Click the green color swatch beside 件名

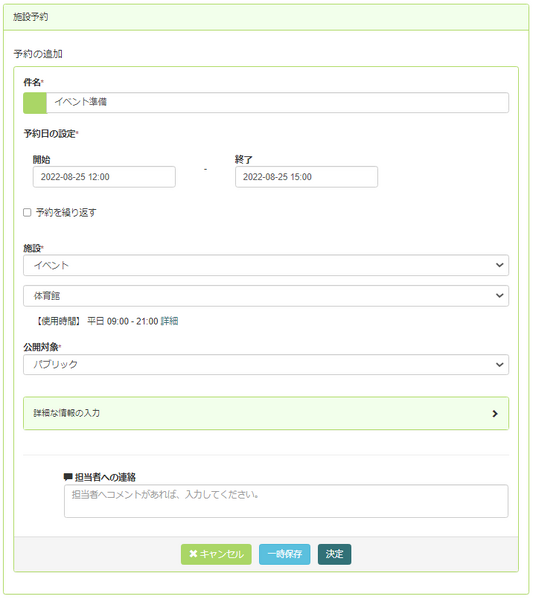tap(35, 103)
